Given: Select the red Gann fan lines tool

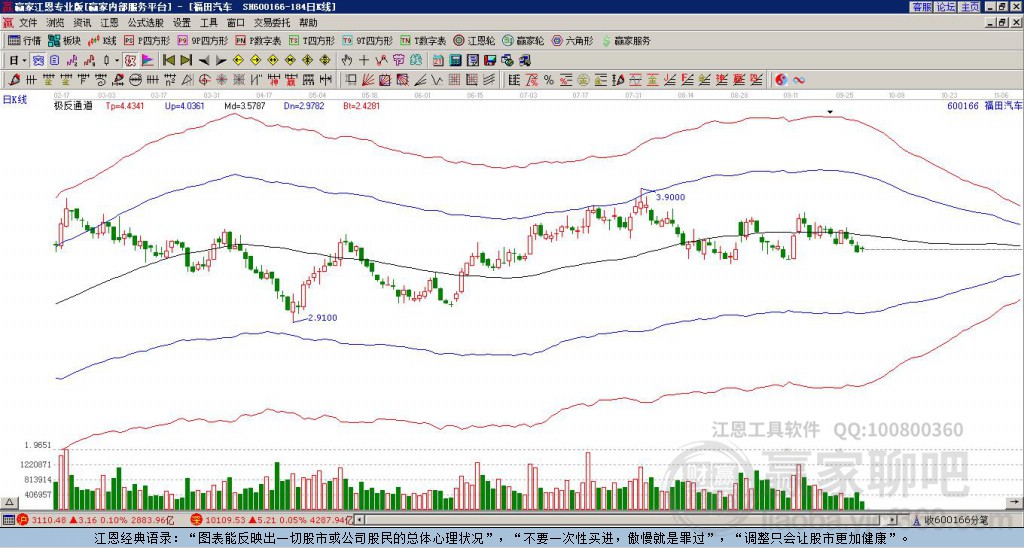Looking at the screenshot, I should pyautogui.click(x=368, y=80).
